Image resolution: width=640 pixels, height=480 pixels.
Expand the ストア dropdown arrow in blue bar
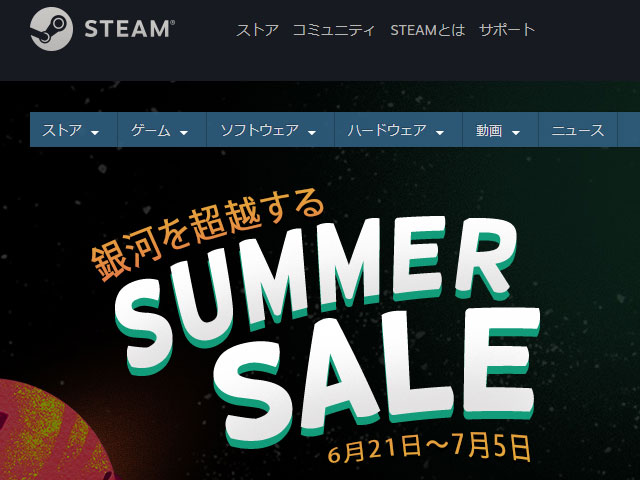coord(95,133)
